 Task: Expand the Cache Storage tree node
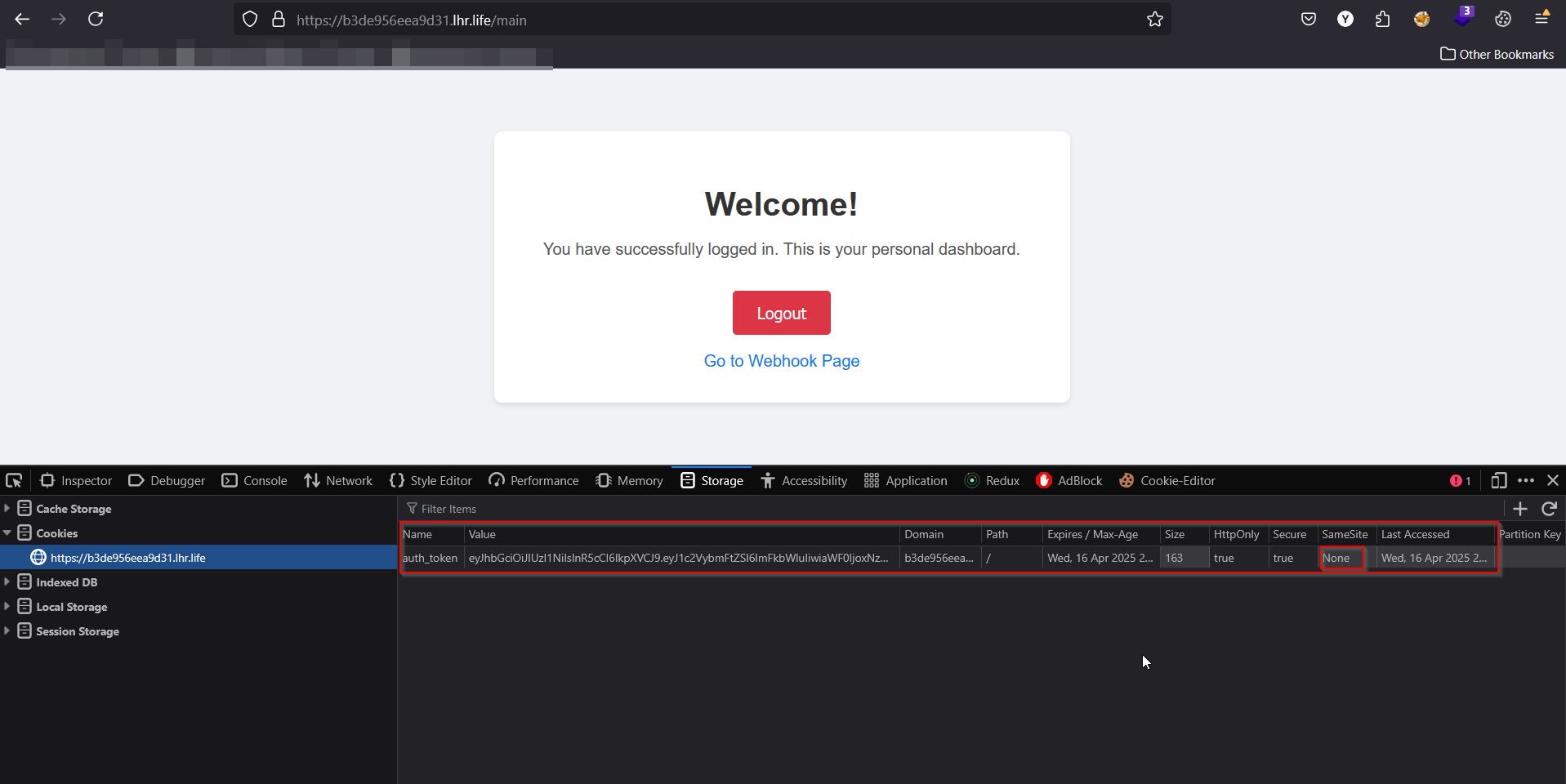7,508
